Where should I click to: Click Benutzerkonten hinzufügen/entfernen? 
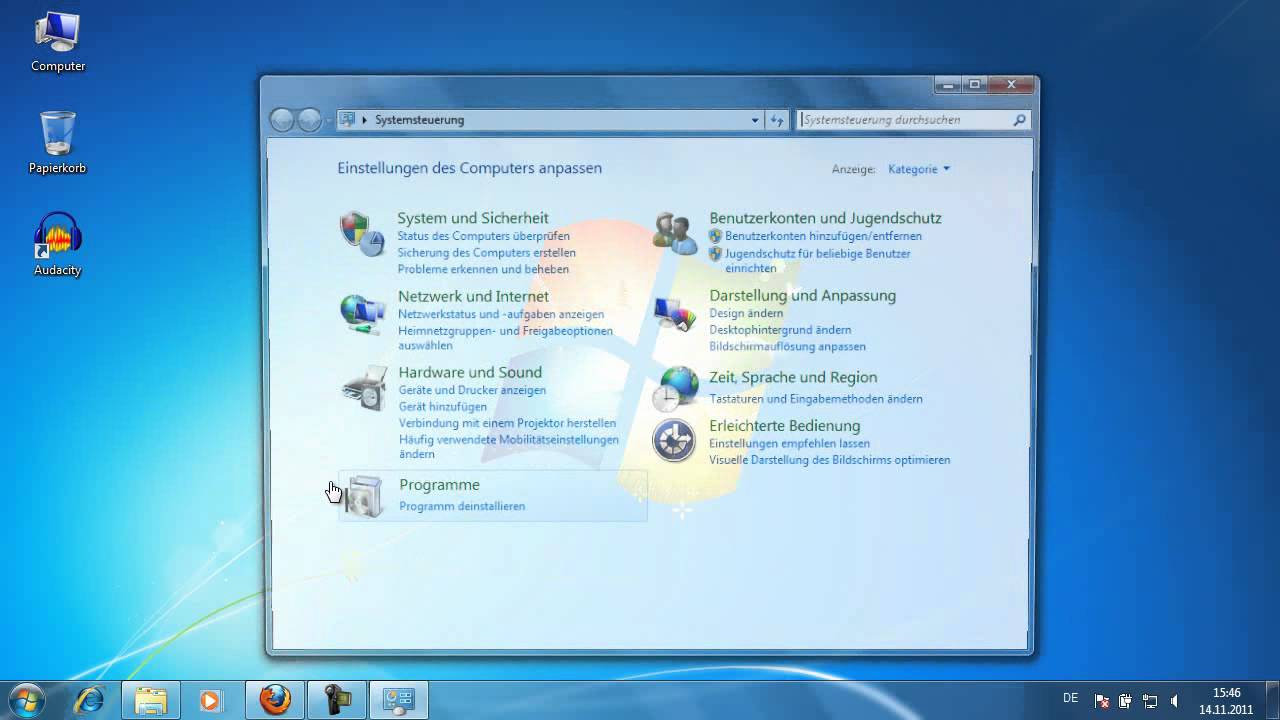pyautogui.click(x=823, y=236)
